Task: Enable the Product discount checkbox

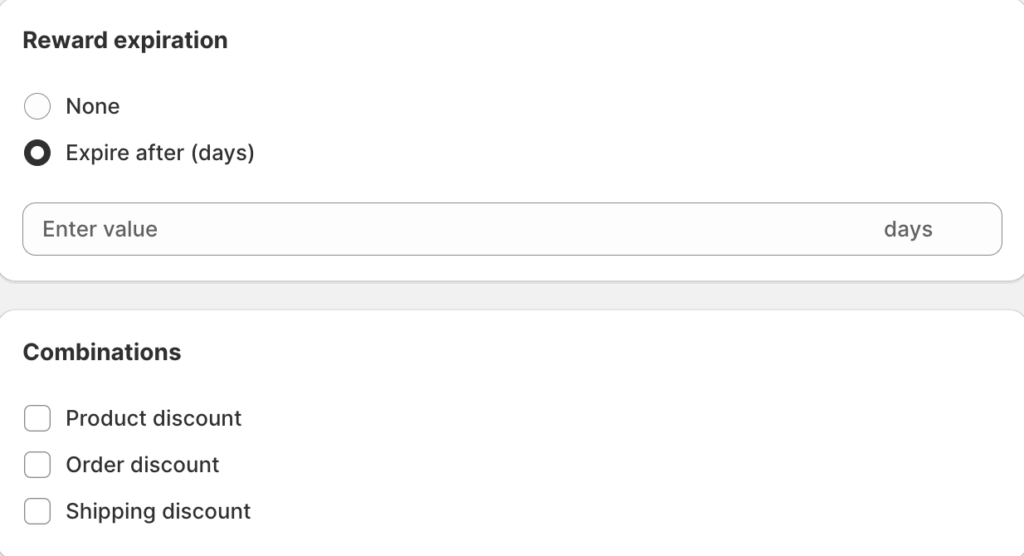Action: (x=37, y=419)
